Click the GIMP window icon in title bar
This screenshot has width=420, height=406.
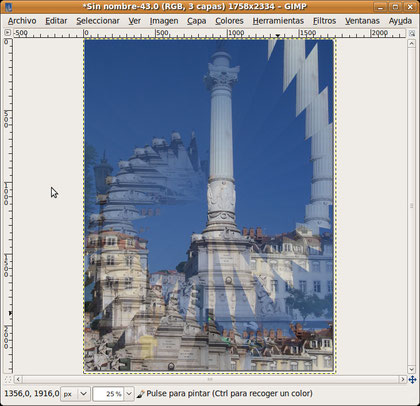tap(8, 7)
